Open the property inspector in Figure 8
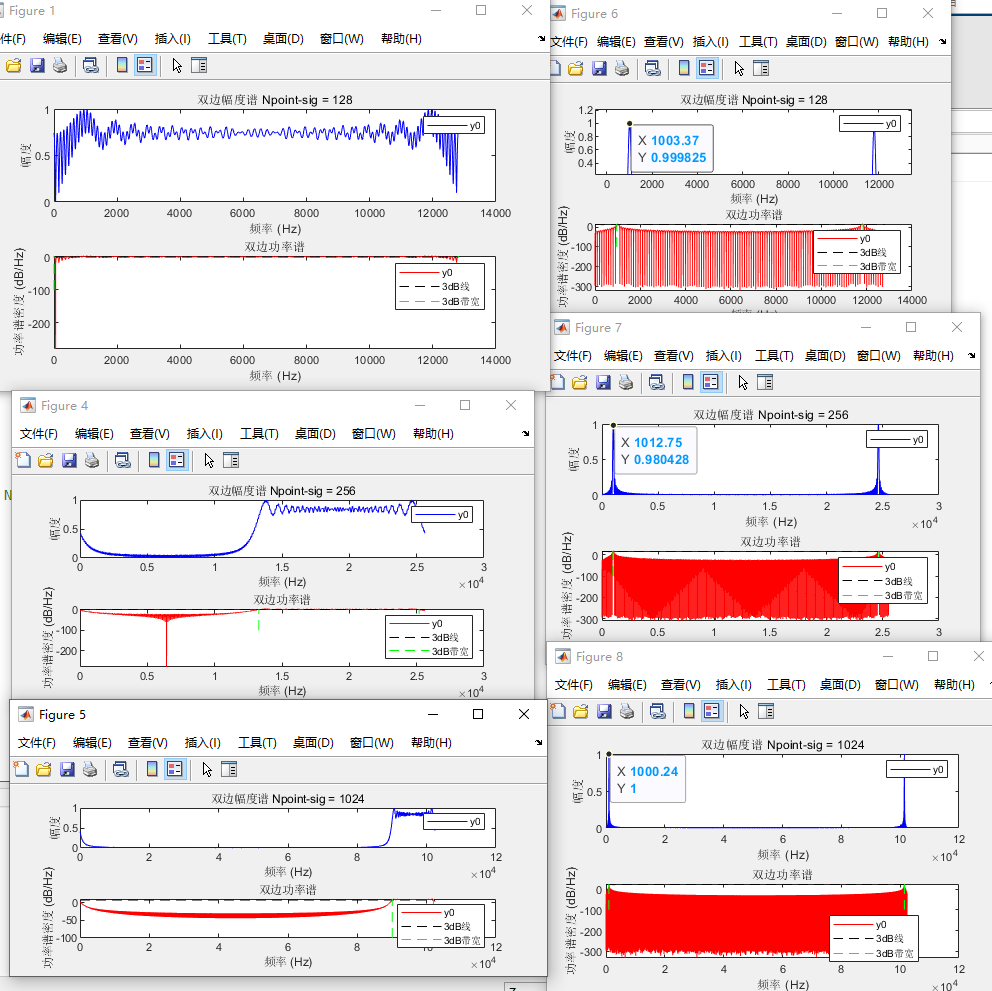The width and height of the screenshot is (992, 991). click(766, 711)
